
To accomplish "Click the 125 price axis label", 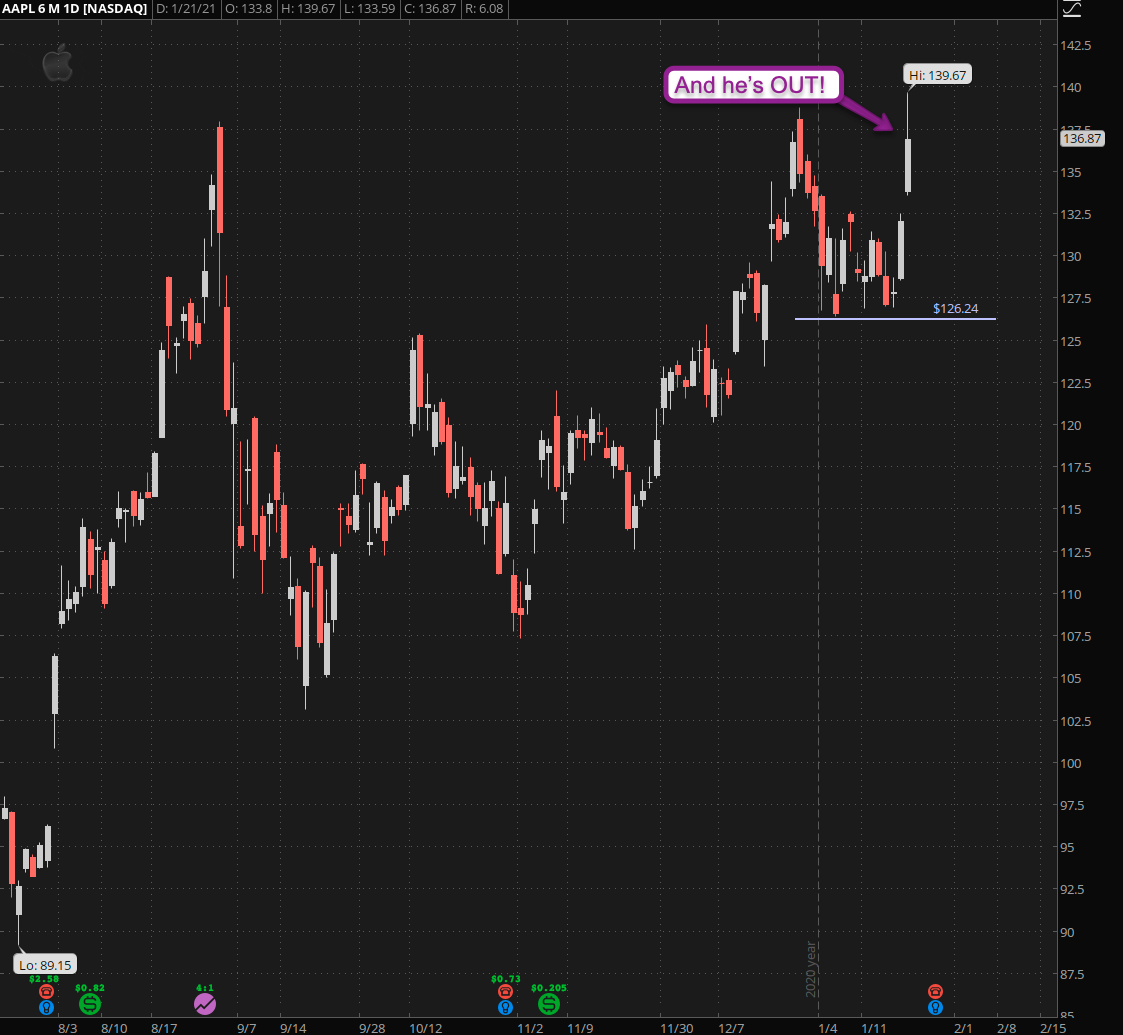I will coord(1071,341).
